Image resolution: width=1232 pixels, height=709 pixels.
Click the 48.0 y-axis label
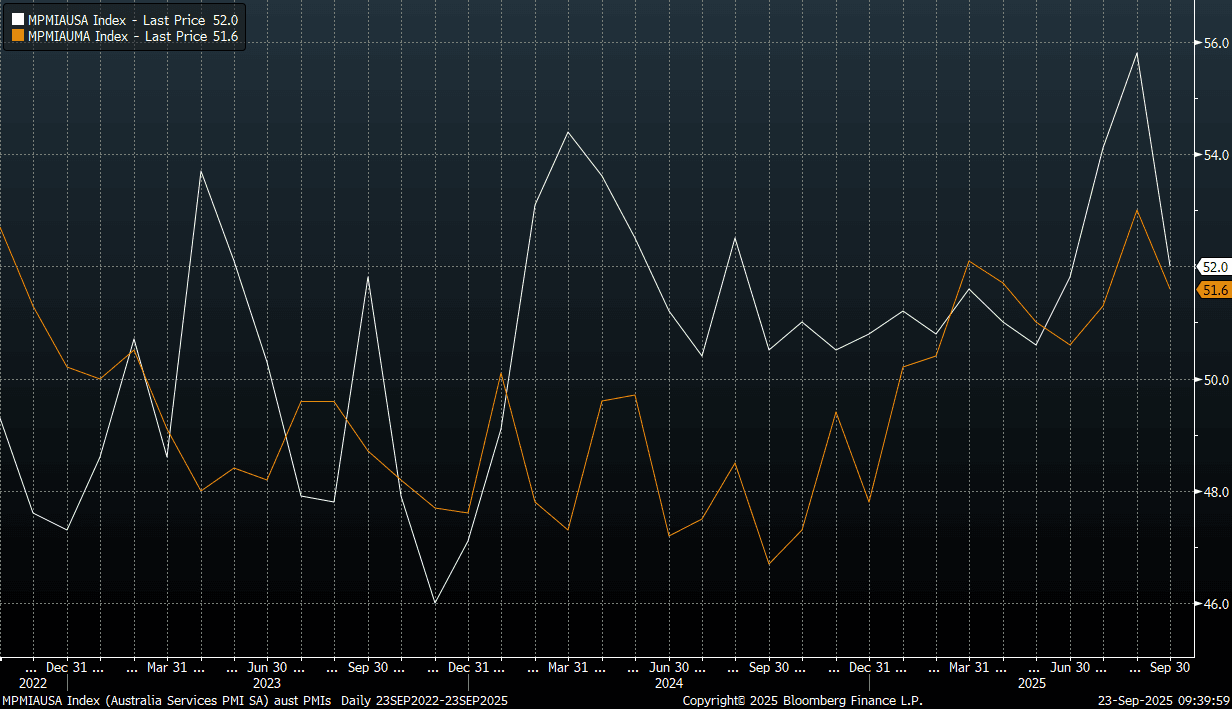tap(1215, 492)
